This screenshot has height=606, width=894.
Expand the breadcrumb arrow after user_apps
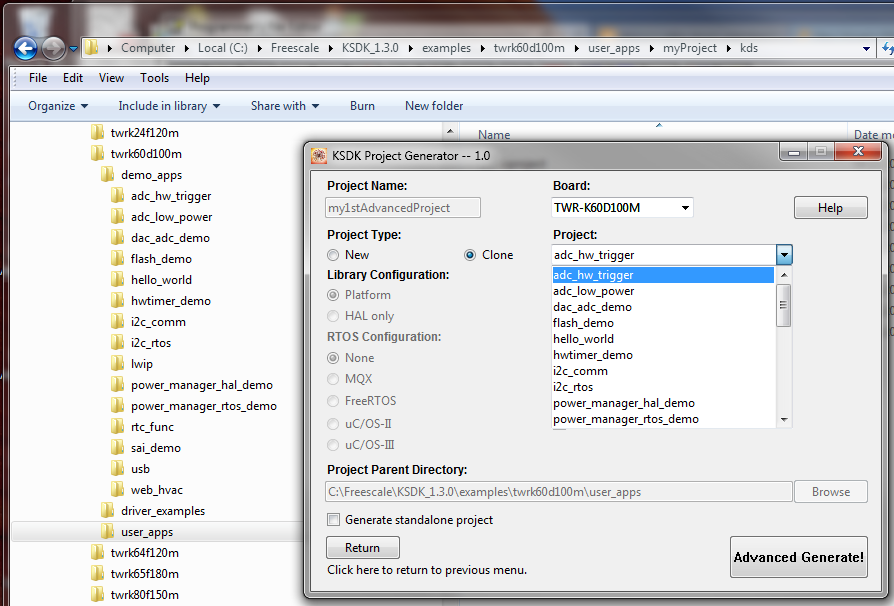[x=651, y=48]
